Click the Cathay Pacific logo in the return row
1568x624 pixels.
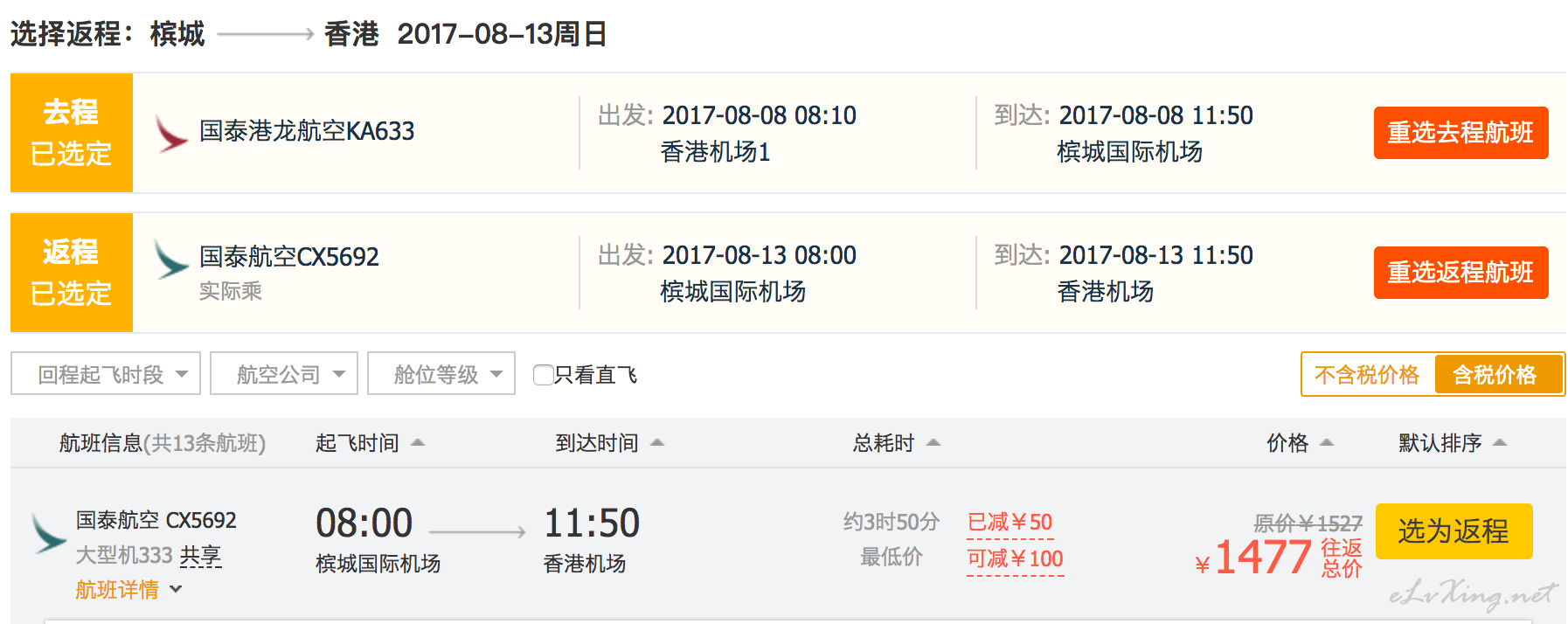[171, 260]
